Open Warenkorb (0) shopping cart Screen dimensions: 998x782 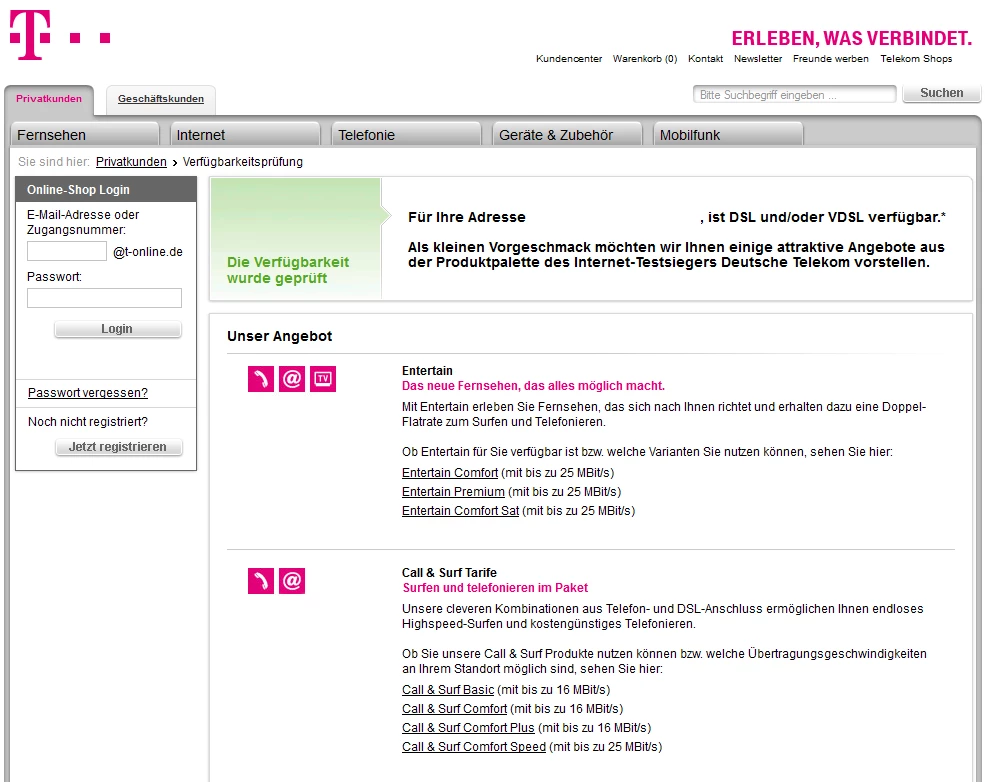(645, 59)
